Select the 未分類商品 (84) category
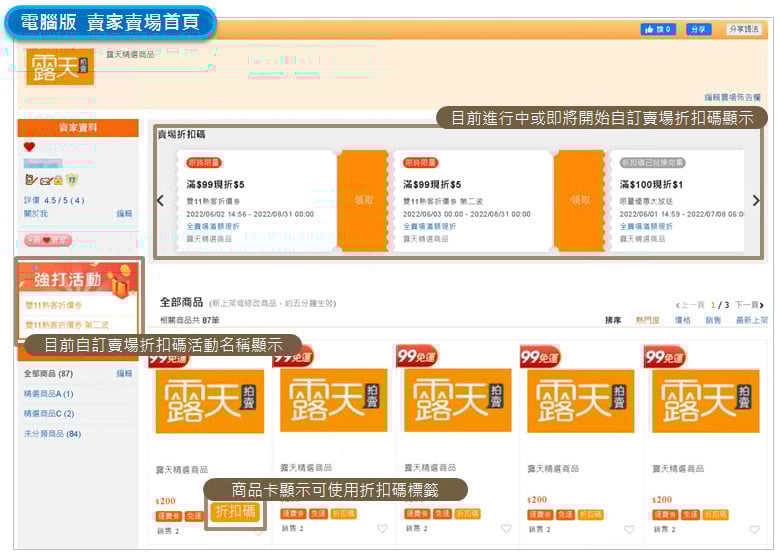780x555 pixels. [52, 434]
